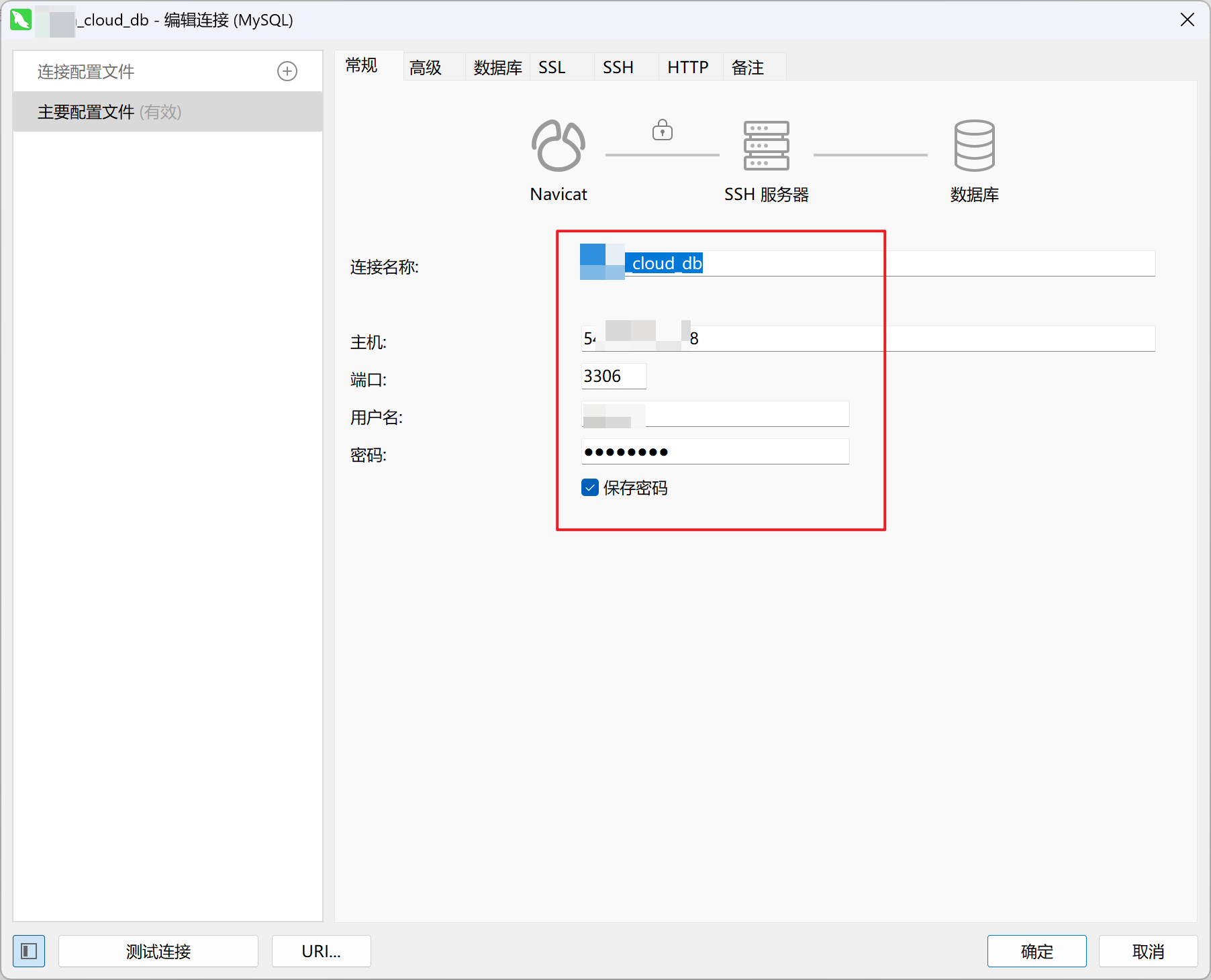Go to the HTTP tab
The height and width of the screenshot is (980, 1211).
click(687, 68)
